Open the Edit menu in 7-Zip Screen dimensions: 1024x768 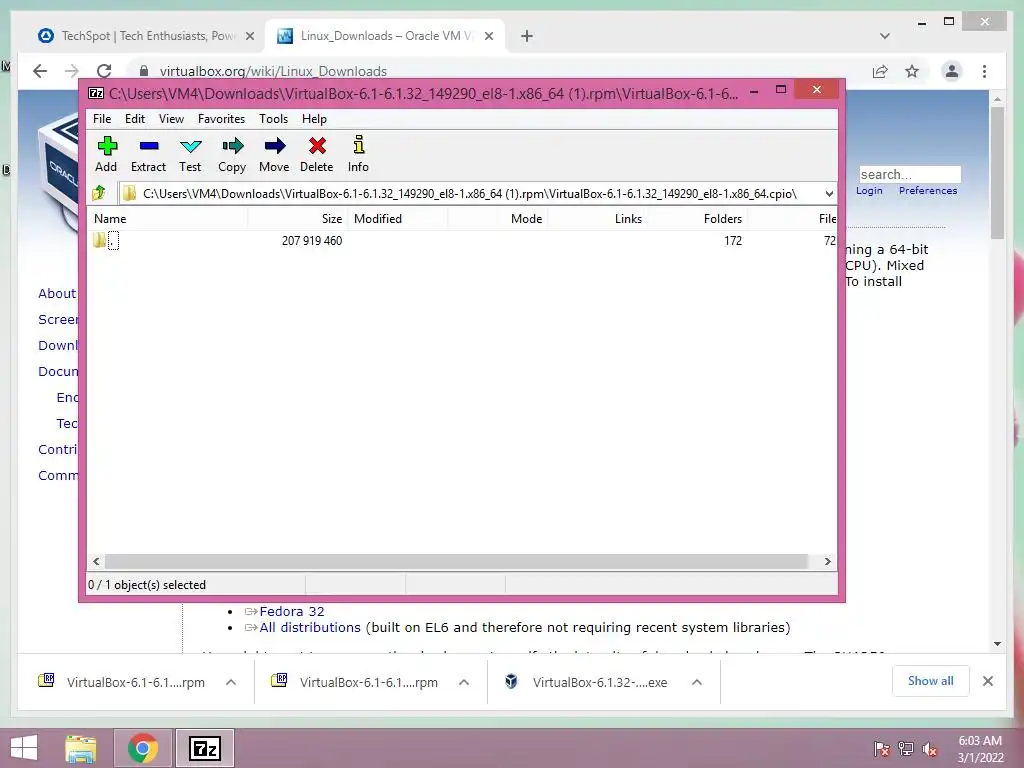[x=135, y=119]
